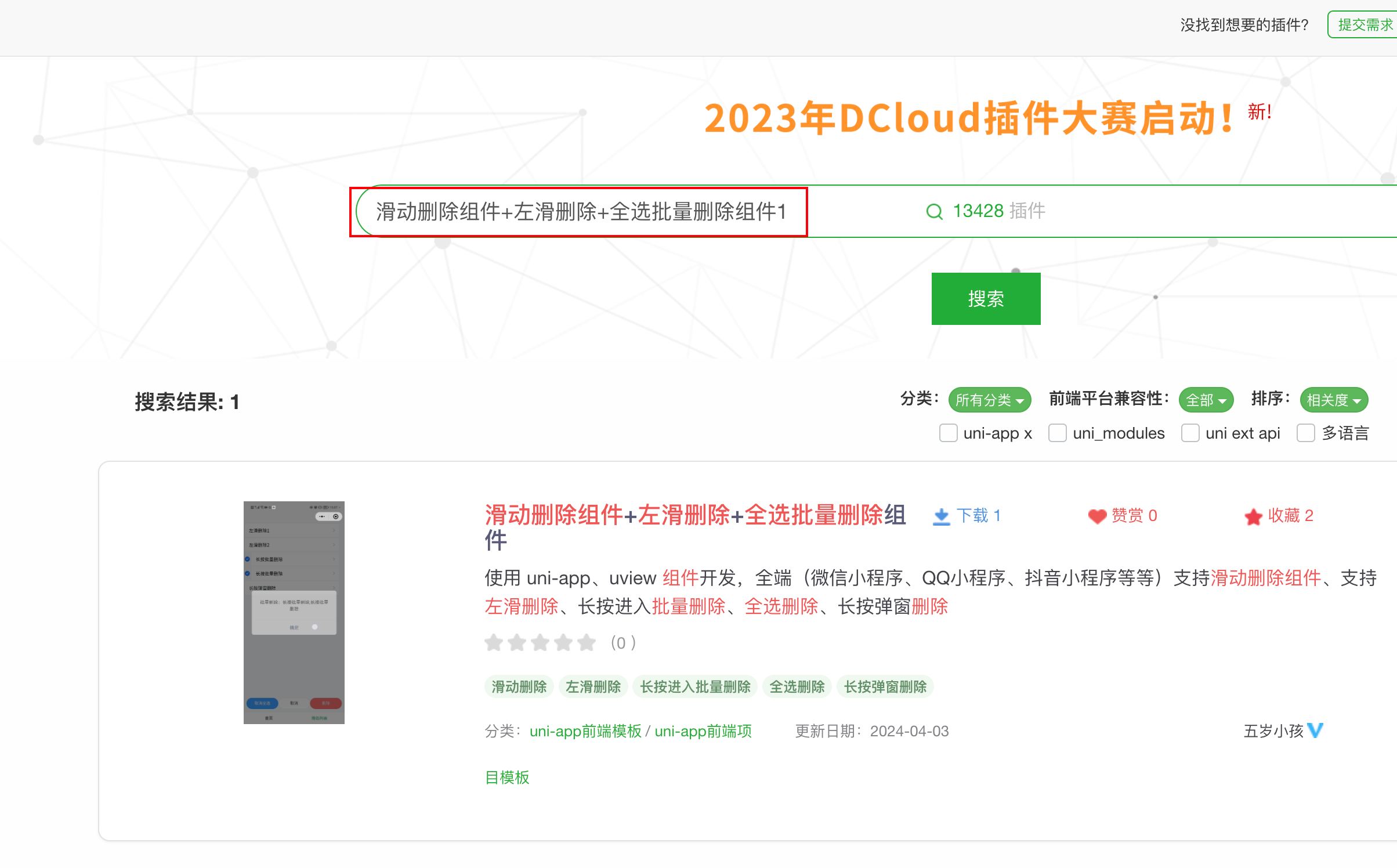Click the search magnifier icon

[x=934, y=212]
